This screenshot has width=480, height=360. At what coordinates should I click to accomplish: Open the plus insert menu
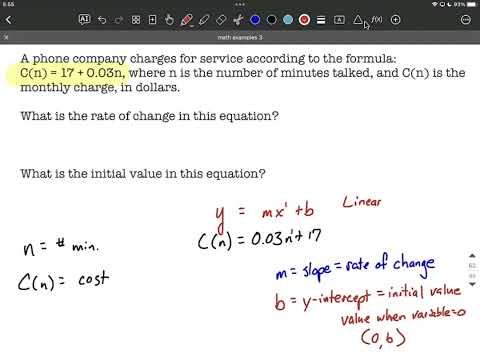(395, 20)
